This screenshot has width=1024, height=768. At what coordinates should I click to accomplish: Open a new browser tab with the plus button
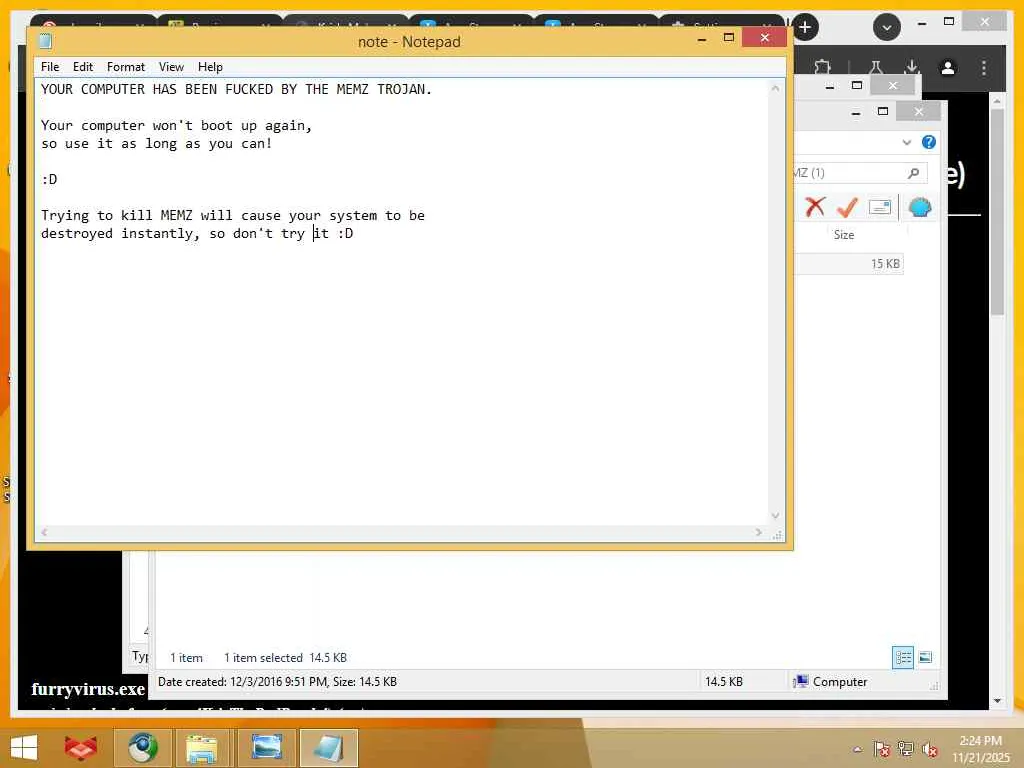pyautogui.click(x=805, y=27)
